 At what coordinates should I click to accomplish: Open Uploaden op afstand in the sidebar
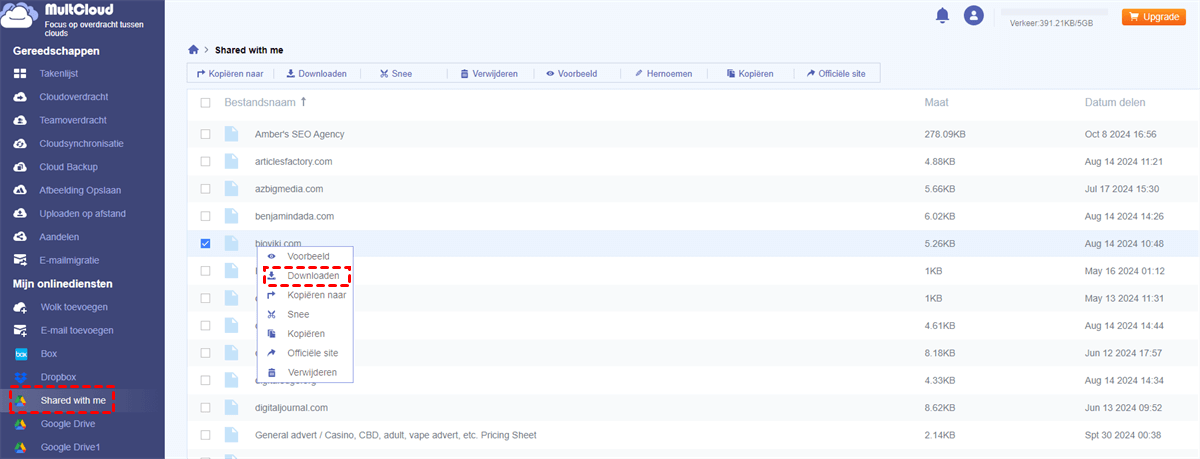(x=82, y=213)
